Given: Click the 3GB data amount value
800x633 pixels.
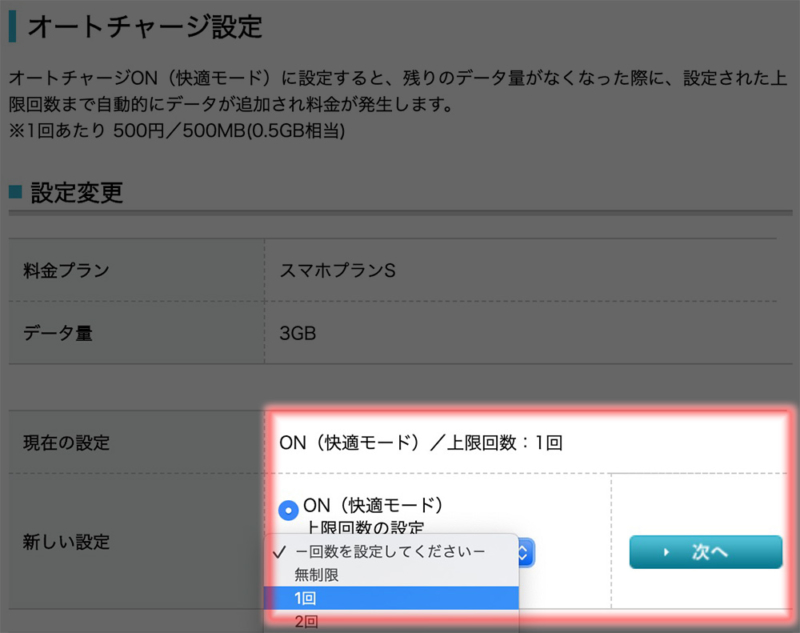Looking at the screenshot, I should pos(298,334).
